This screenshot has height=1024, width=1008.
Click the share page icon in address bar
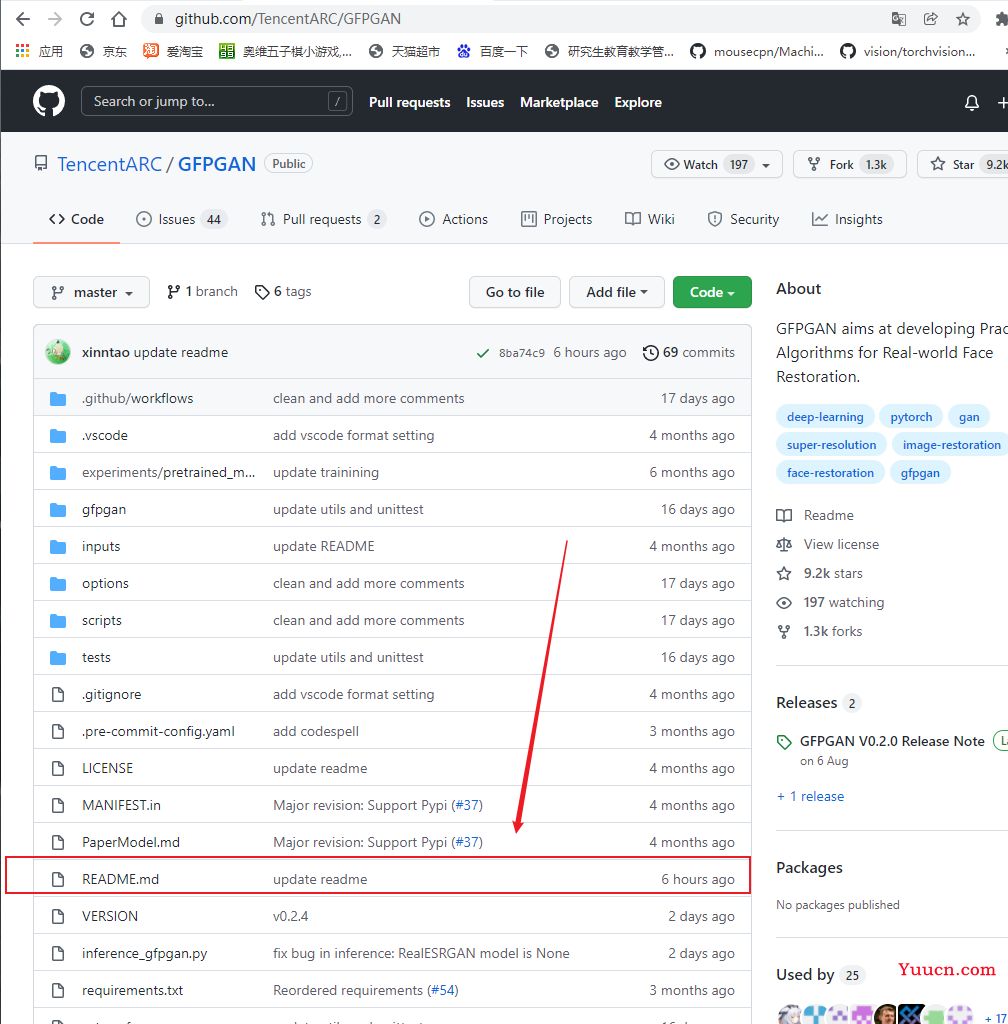pos(931,19)
